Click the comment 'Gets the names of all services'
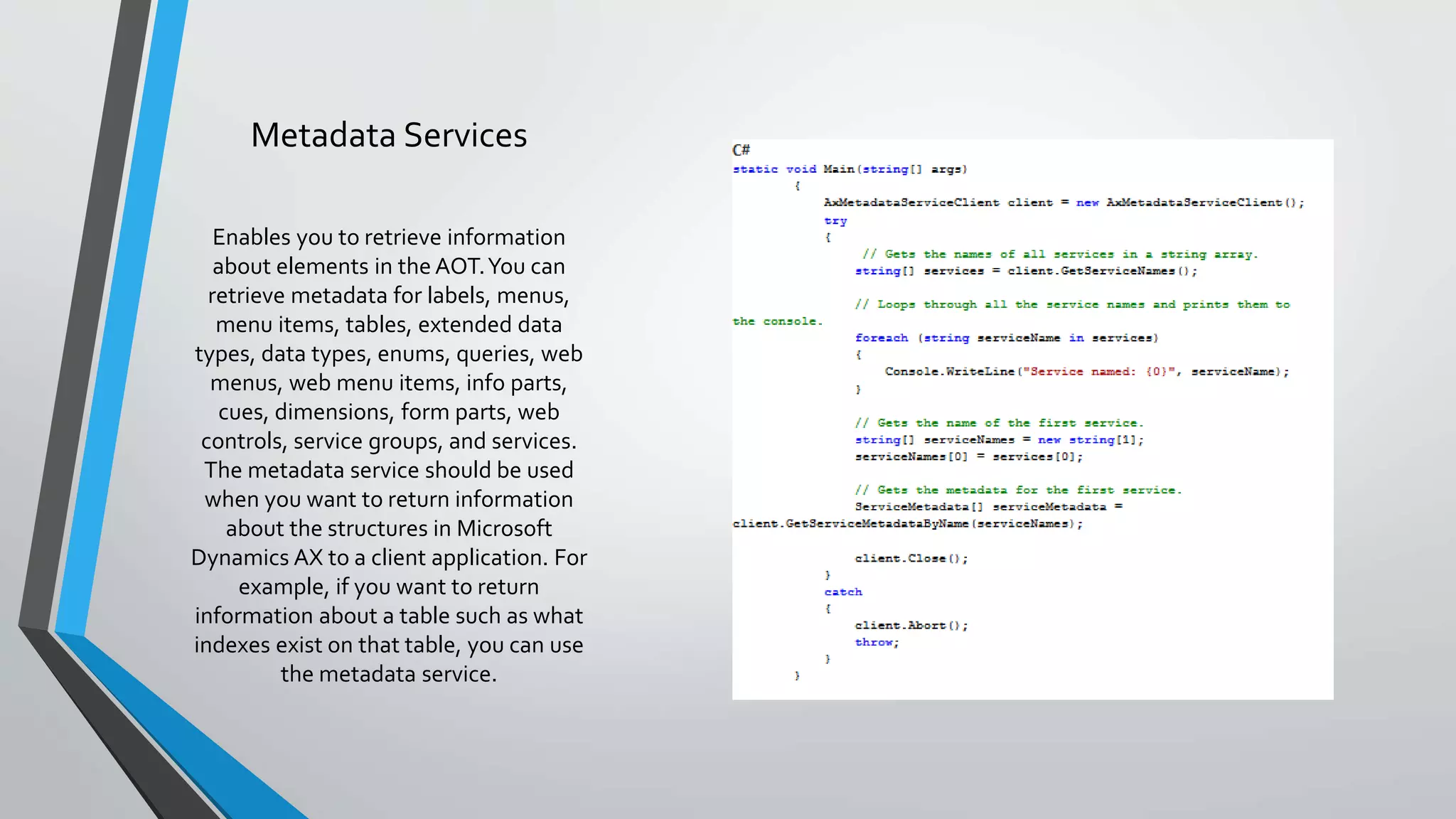1456x819 pixels. tap(1060, 254)
